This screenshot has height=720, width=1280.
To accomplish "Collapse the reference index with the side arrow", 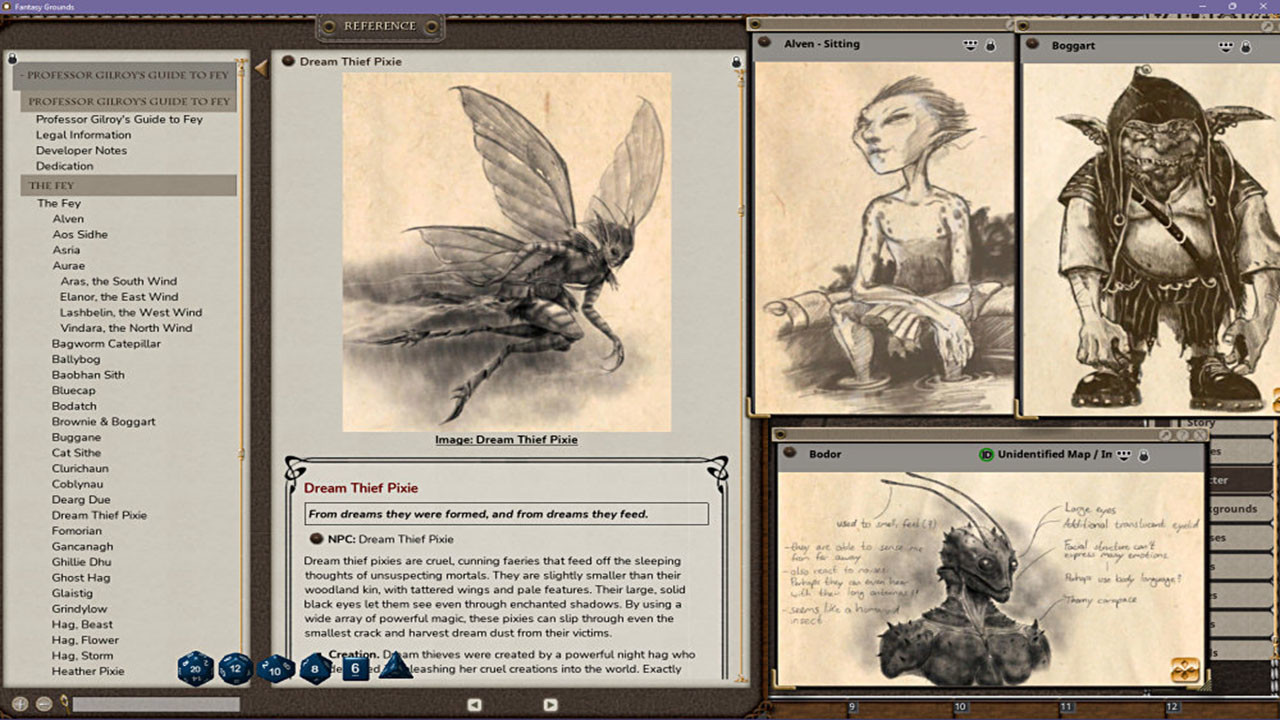I will [261, 68].
